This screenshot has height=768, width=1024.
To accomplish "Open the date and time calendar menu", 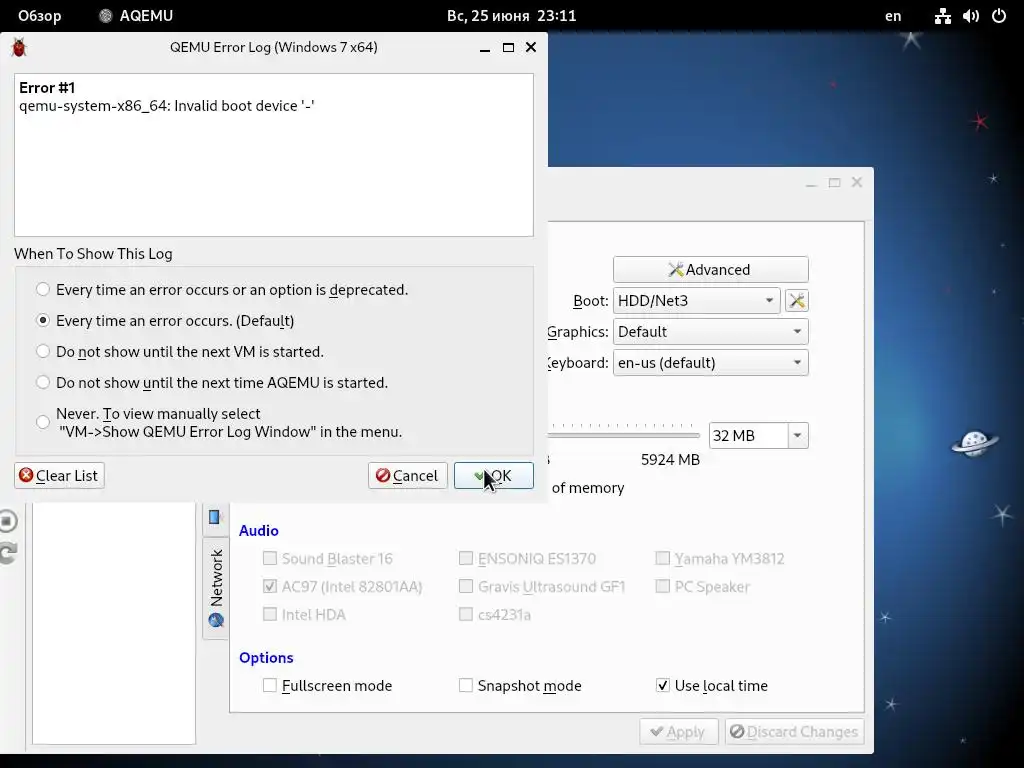I will 511,16.
